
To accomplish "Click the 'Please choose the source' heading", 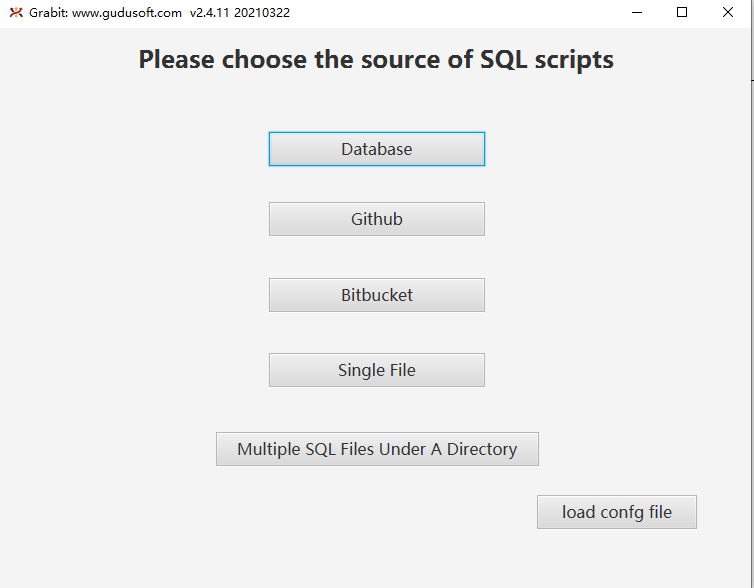I will [376, 60].
